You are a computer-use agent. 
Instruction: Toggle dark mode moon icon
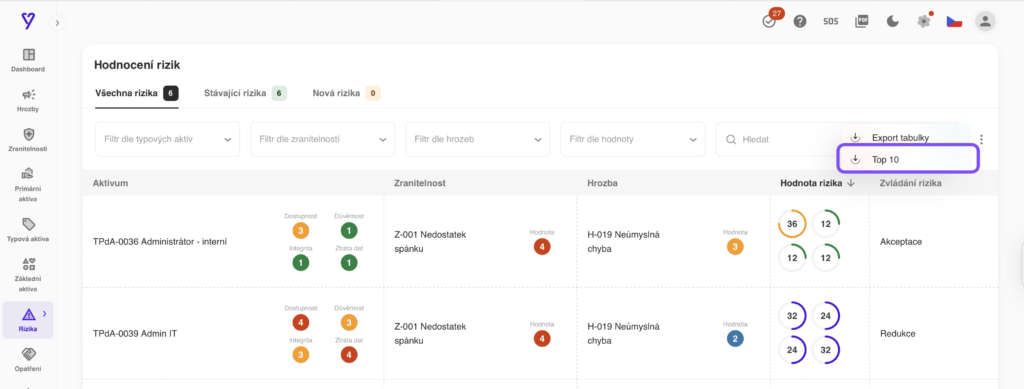pos(893,21)
